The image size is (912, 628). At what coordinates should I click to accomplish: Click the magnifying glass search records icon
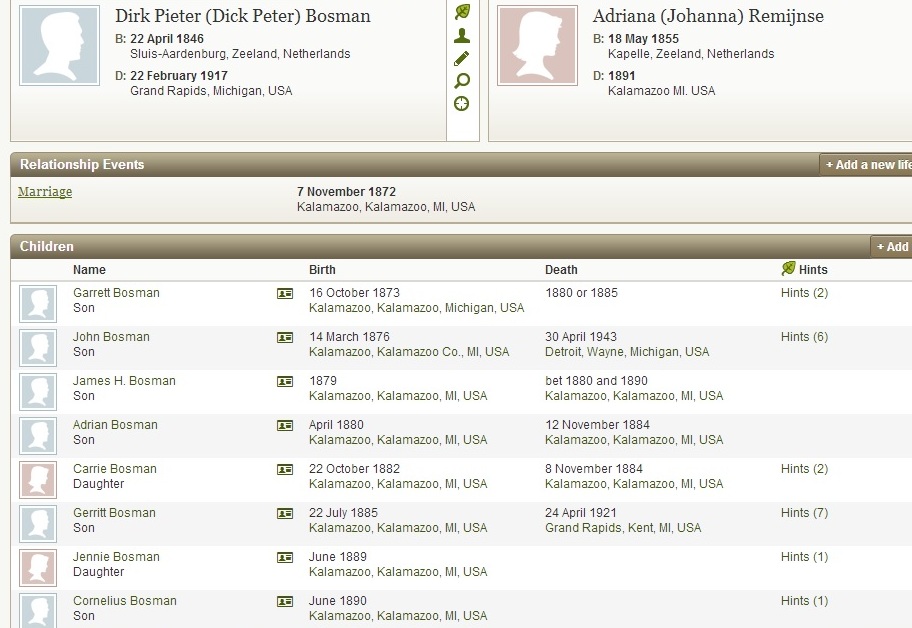[x=462, y=81]
